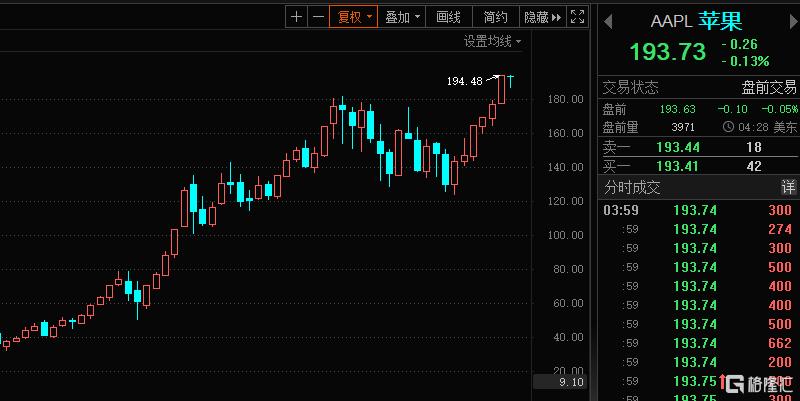
Task: Click the 9.10 value box on axis
Action: [560, 382]
